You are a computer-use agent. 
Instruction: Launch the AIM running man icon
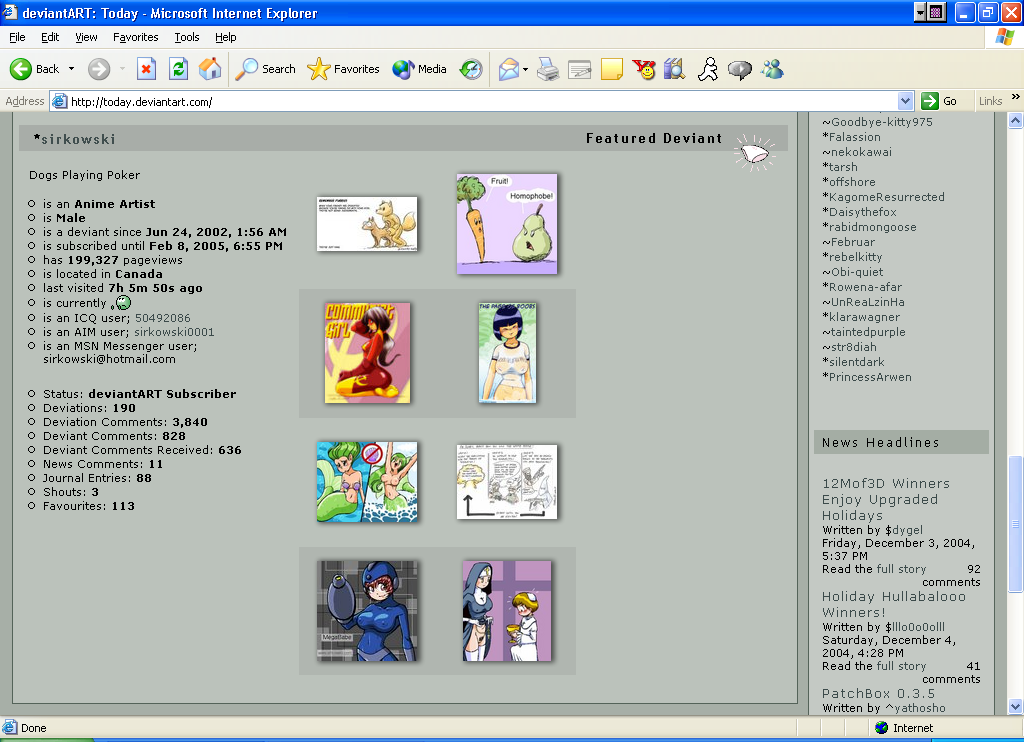[707, 69]
